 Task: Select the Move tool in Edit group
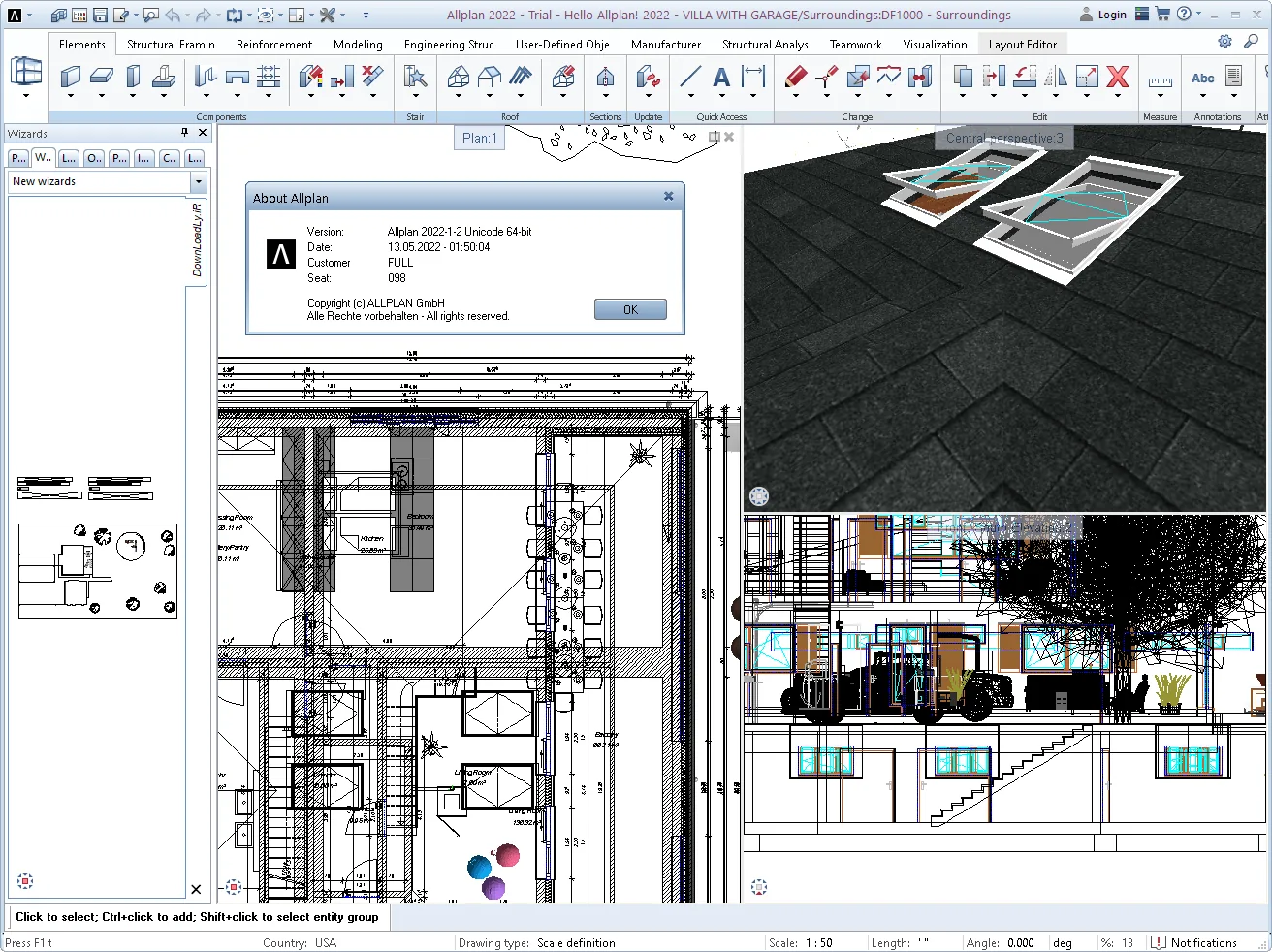tap(994, 77)
